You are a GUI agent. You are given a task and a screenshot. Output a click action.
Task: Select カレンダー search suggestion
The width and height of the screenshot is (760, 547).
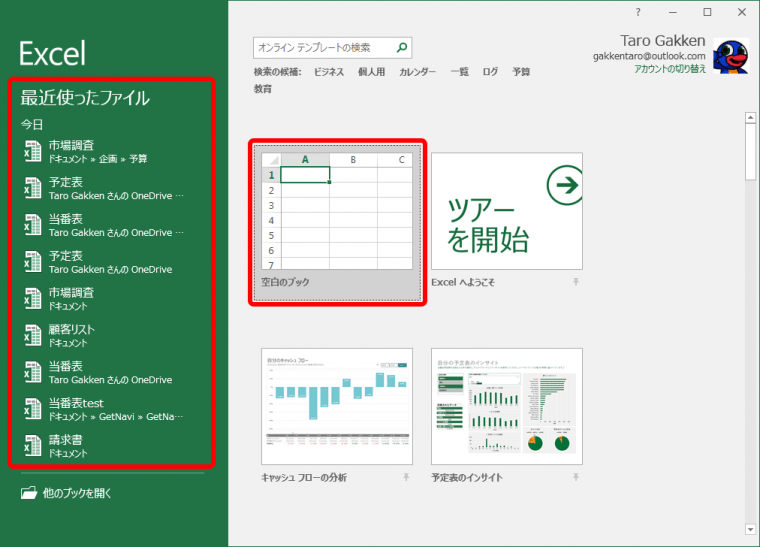pyautogui.click(x=417, y=72)
